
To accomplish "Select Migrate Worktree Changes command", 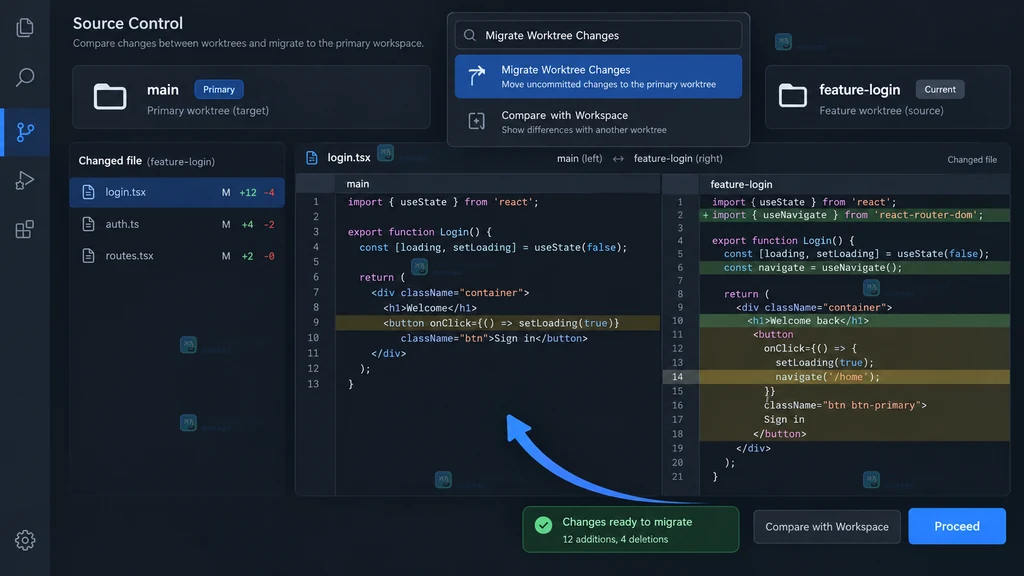I will pyautogui.click(x=598, y=76).
